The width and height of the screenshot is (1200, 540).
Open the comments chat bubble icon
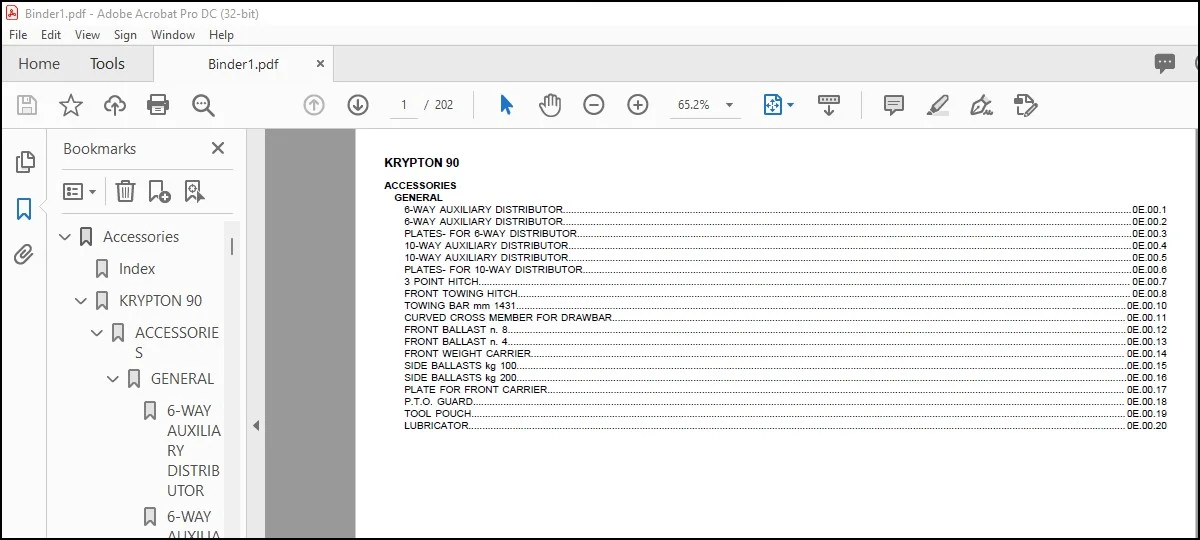[1165, 64]
